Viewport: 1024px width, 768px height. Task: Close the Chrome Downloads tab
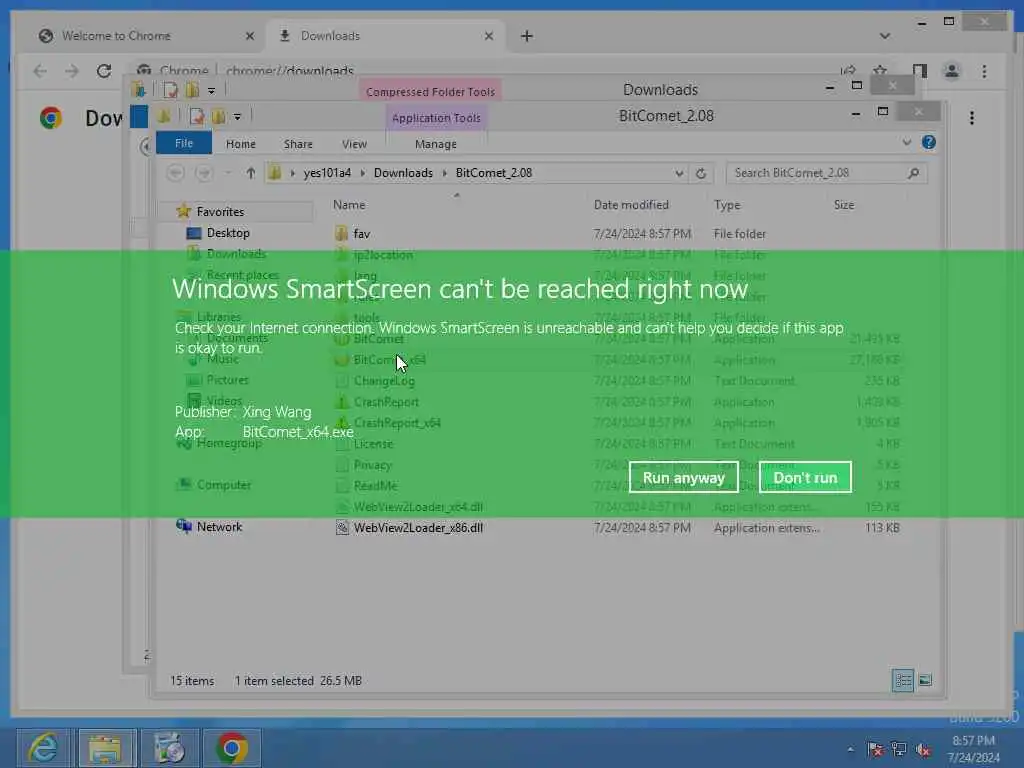coord(488,37)
